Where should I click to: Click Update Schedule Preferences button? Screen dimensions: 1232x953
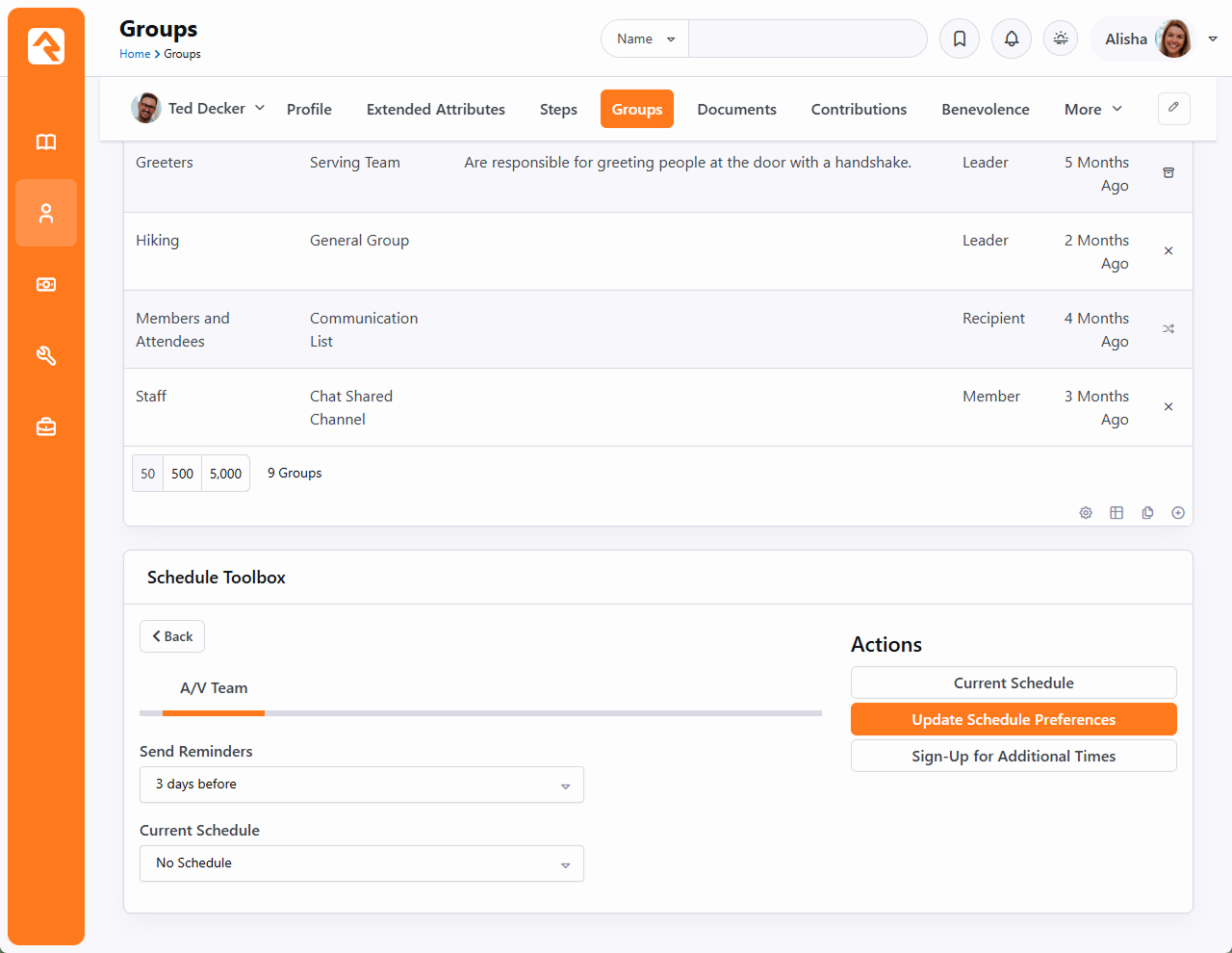1014,720
